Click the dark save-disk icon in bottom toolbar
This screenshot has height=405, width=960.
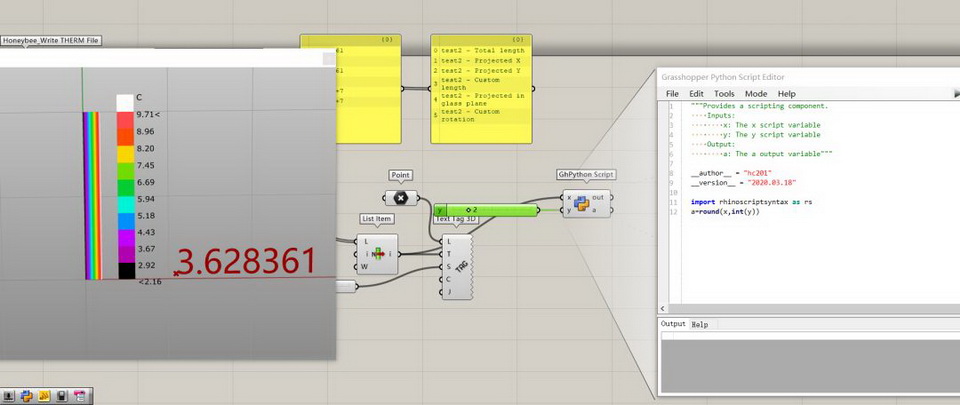[x=62, y=396]
